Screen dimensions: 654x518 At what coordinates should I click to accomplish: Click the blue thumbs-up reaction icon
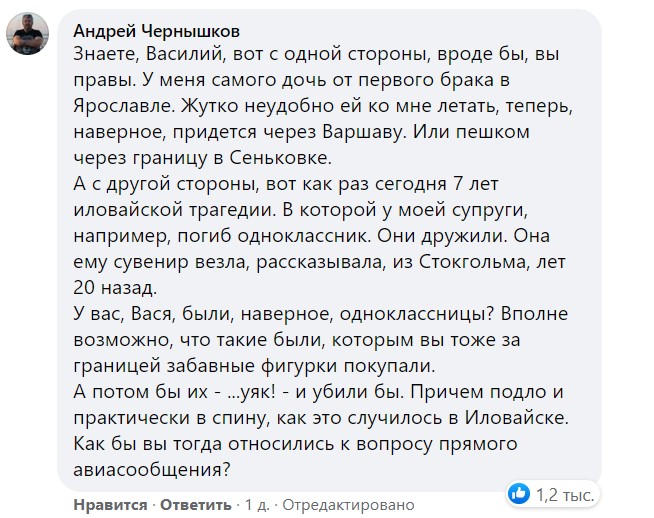[x=519, y=492]
